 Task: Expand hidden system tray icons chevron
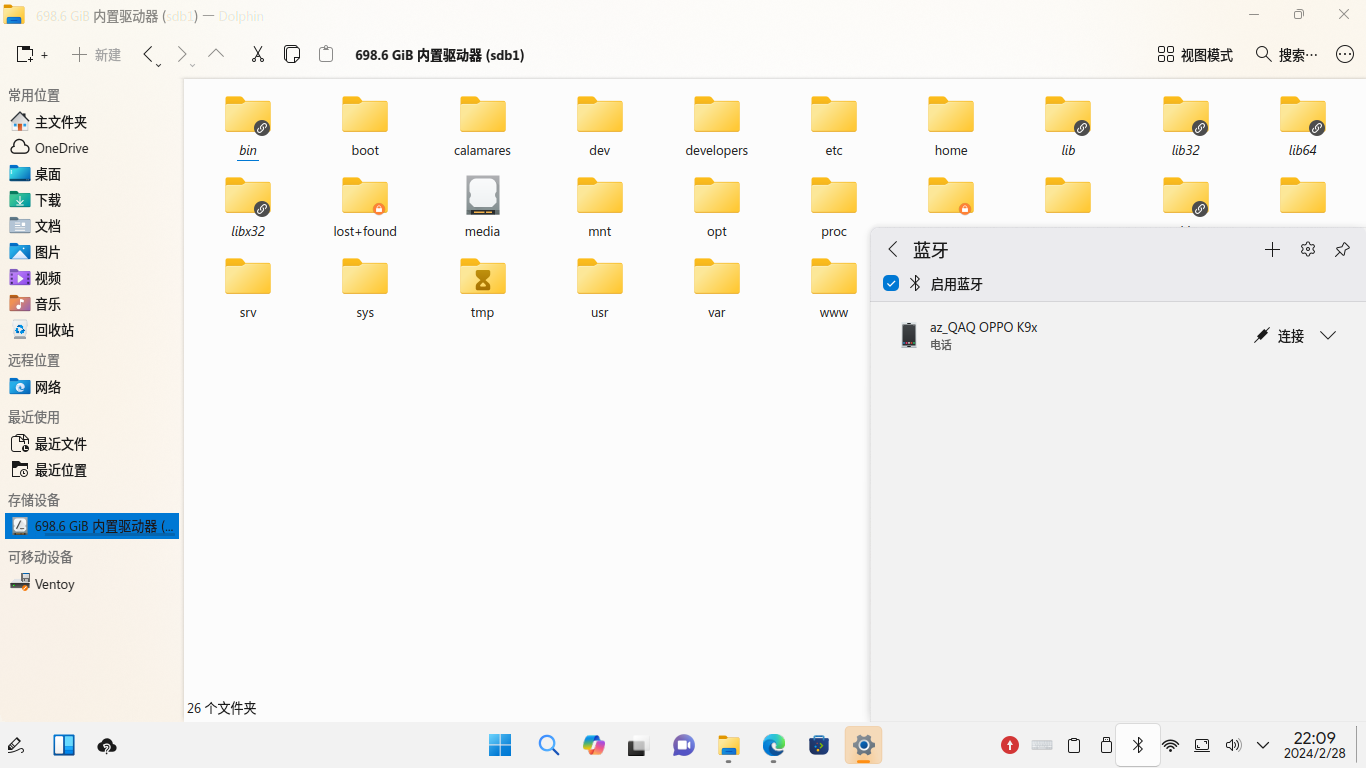pos(1263,745)
